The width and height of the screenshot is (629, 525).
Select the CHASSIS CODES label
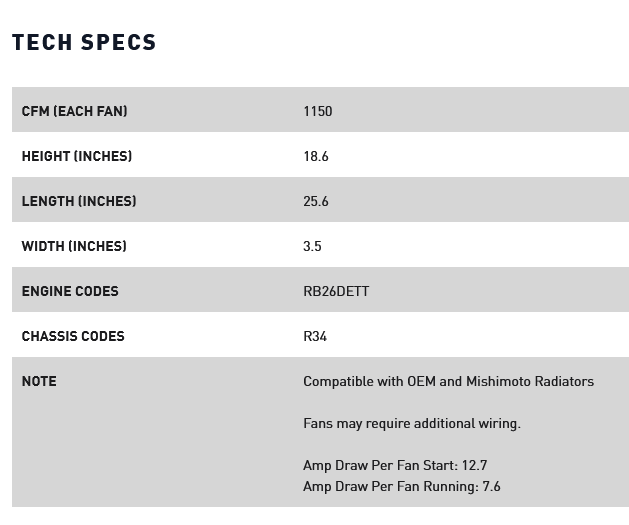pyautogui.click(x=73, y=336)
